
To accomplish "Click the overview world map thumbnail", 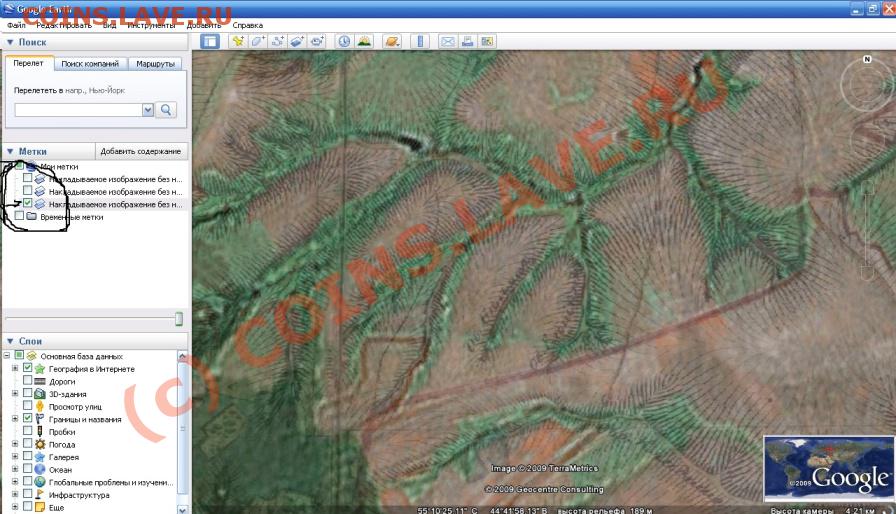I will [829, 468].
